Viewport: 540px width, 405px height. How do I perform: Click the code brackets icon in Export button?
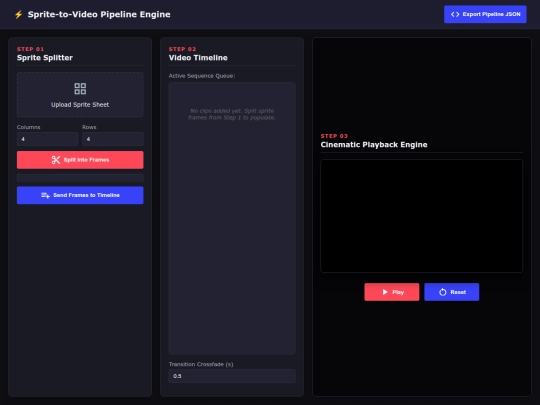pos(455,14)
